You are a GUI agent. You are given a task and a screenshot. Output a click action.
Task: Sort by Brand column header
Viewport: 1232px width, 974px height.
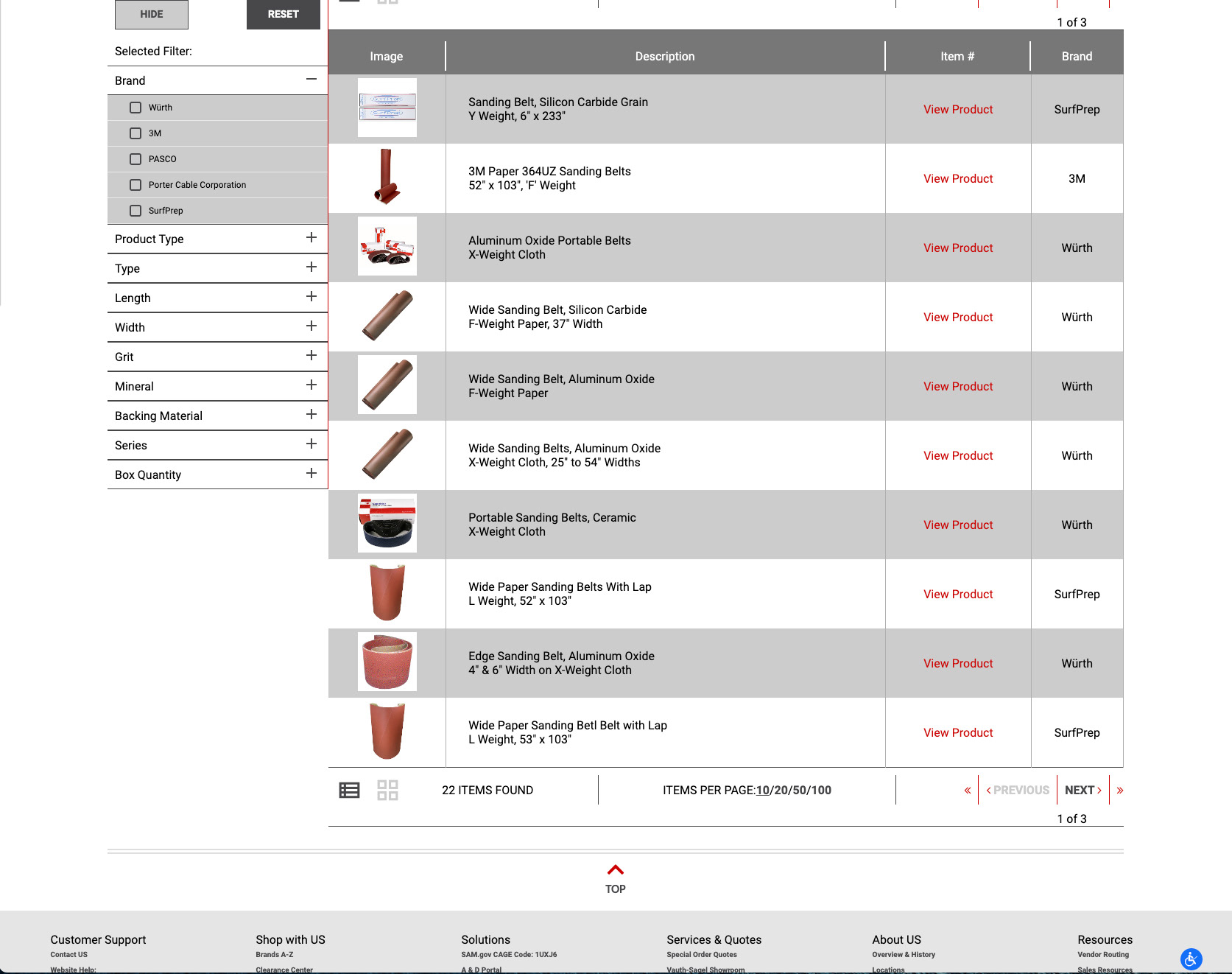[x=1077, y=56]
